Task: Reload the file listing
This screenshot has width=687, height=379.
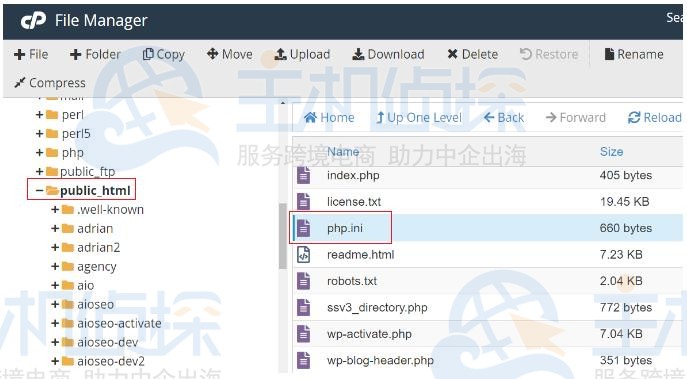Action: pyautogui.click(x=655, y=117)
